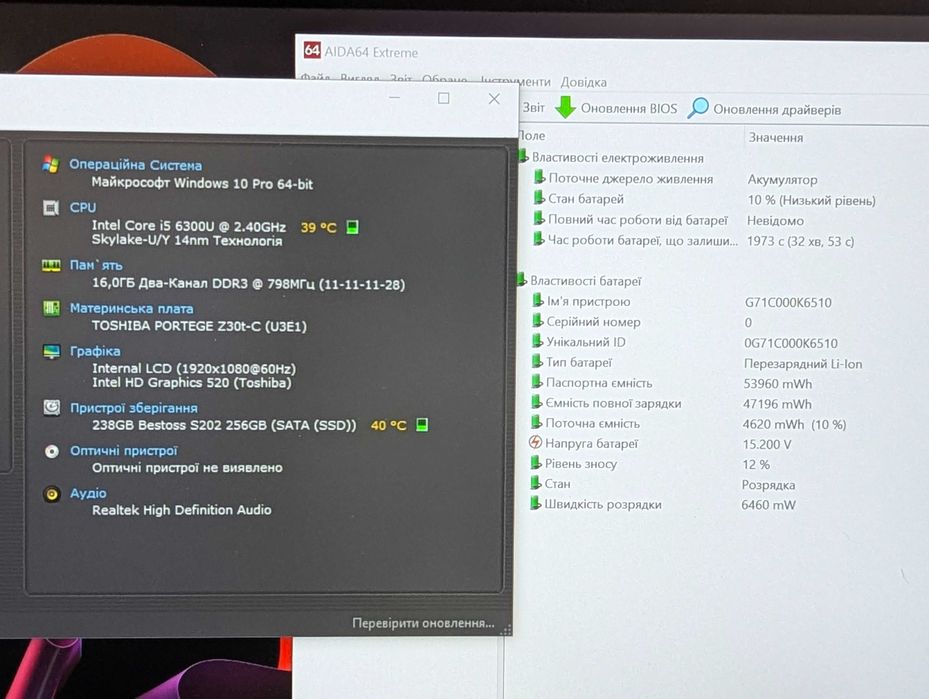Open the Пристрої зберігання section link
Screen dimensions: 929x699
[134, 408]
